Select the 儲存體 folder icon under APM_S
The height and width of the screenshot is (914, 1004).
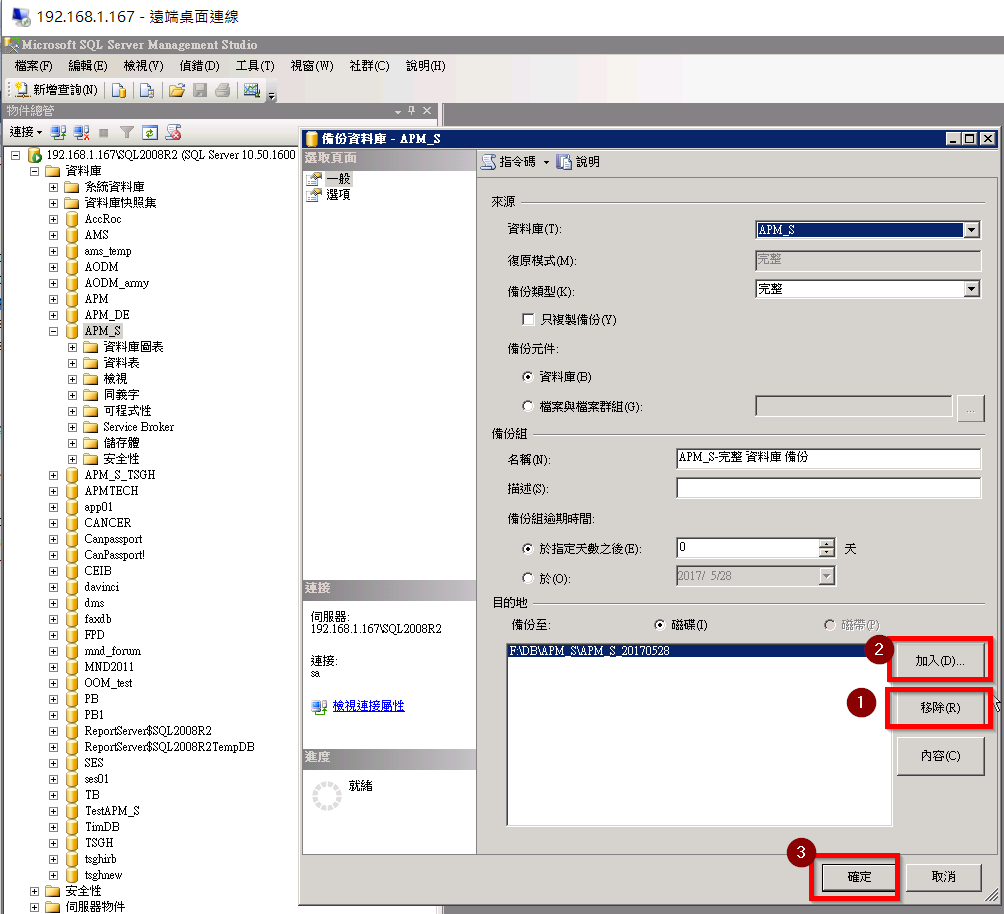[x=91, y=443]
